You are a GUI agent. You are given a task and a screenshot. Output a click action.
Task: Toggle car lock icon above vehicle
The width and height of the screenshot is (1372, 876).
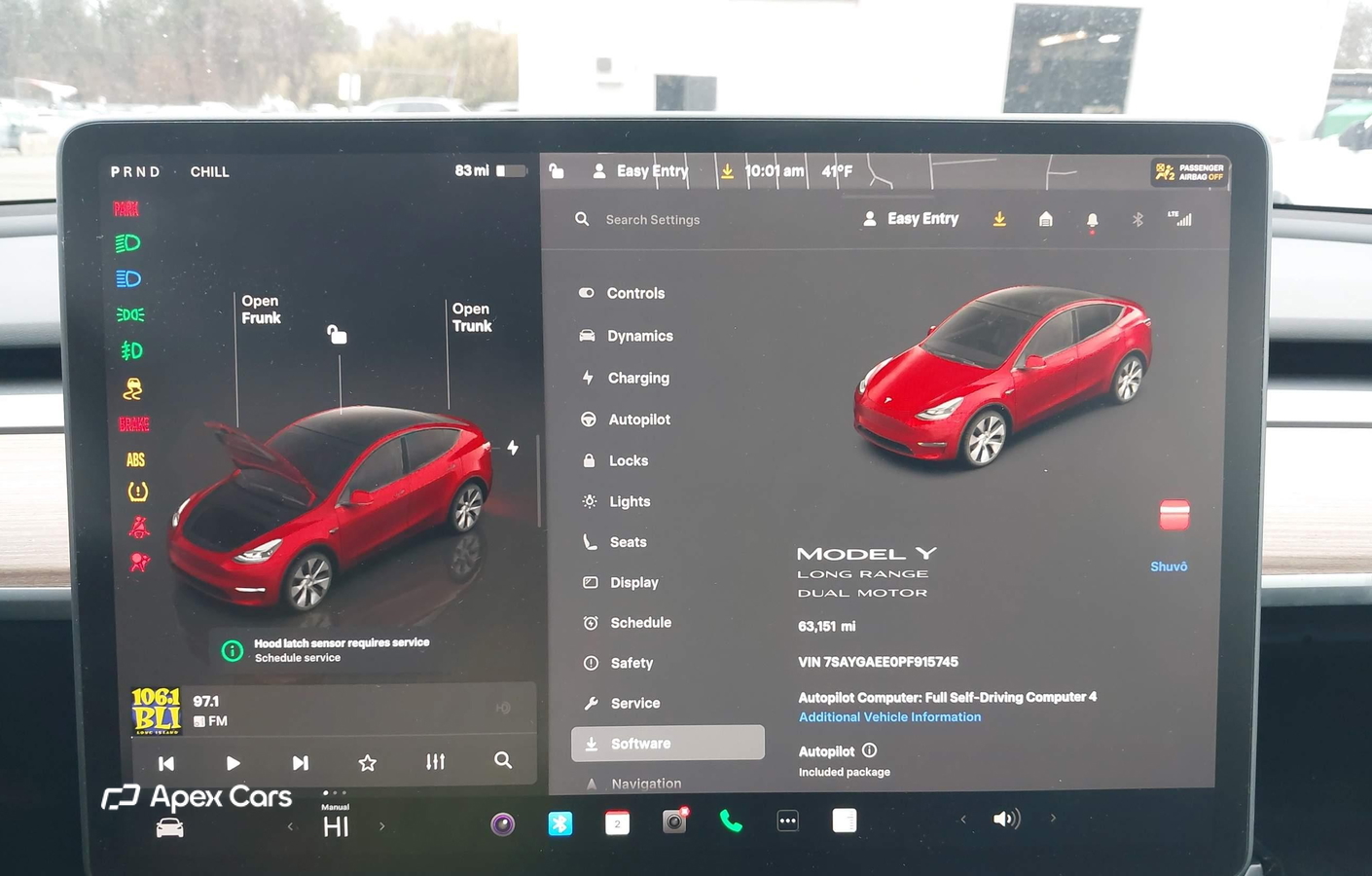click(x=337, y=335)
